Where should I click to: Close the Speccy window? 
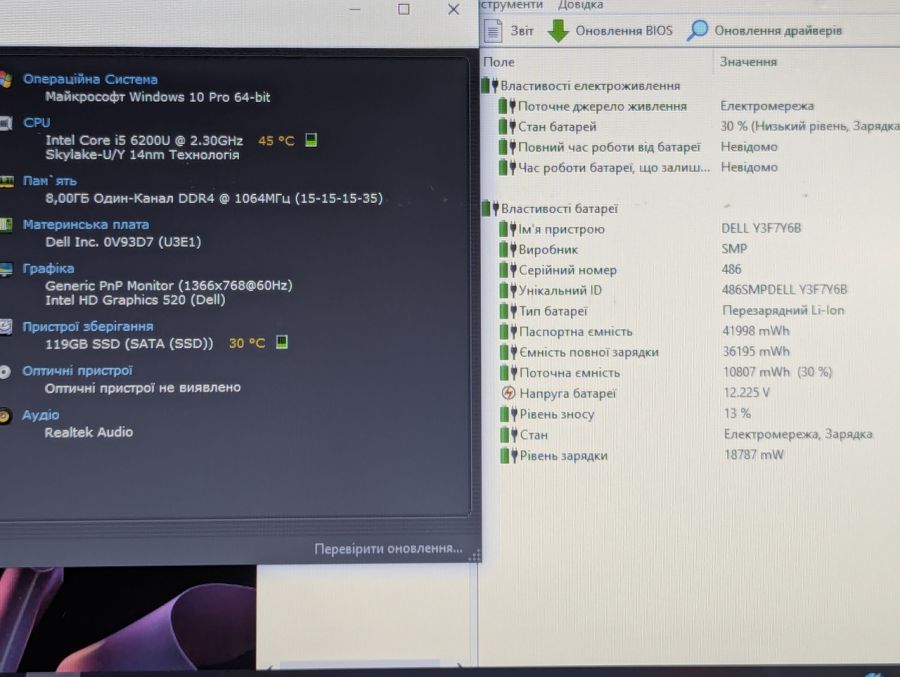click(x=453, y=9)
